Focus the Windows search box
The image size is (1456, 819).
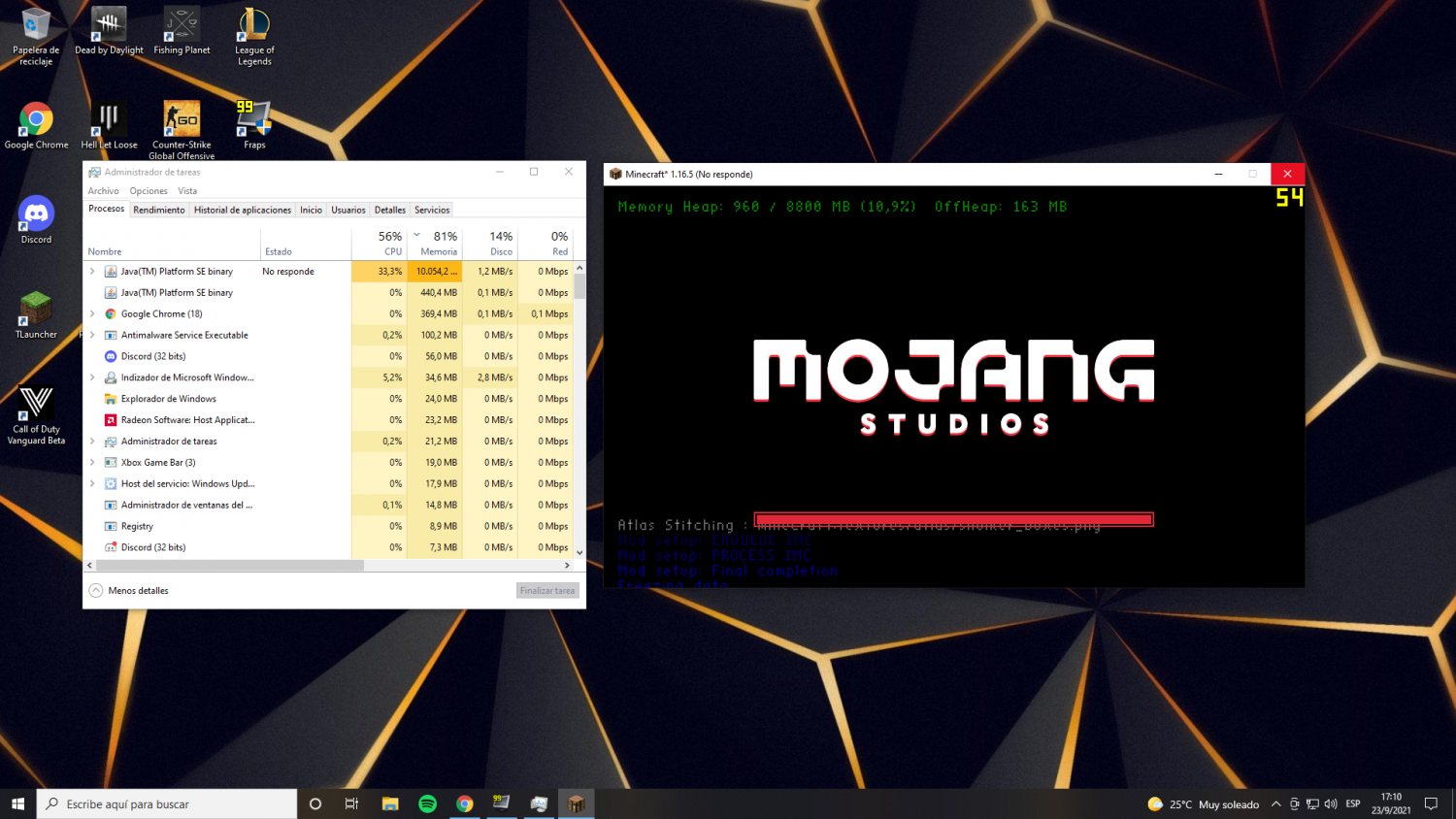pyautogui.click(x=167, y=803)
